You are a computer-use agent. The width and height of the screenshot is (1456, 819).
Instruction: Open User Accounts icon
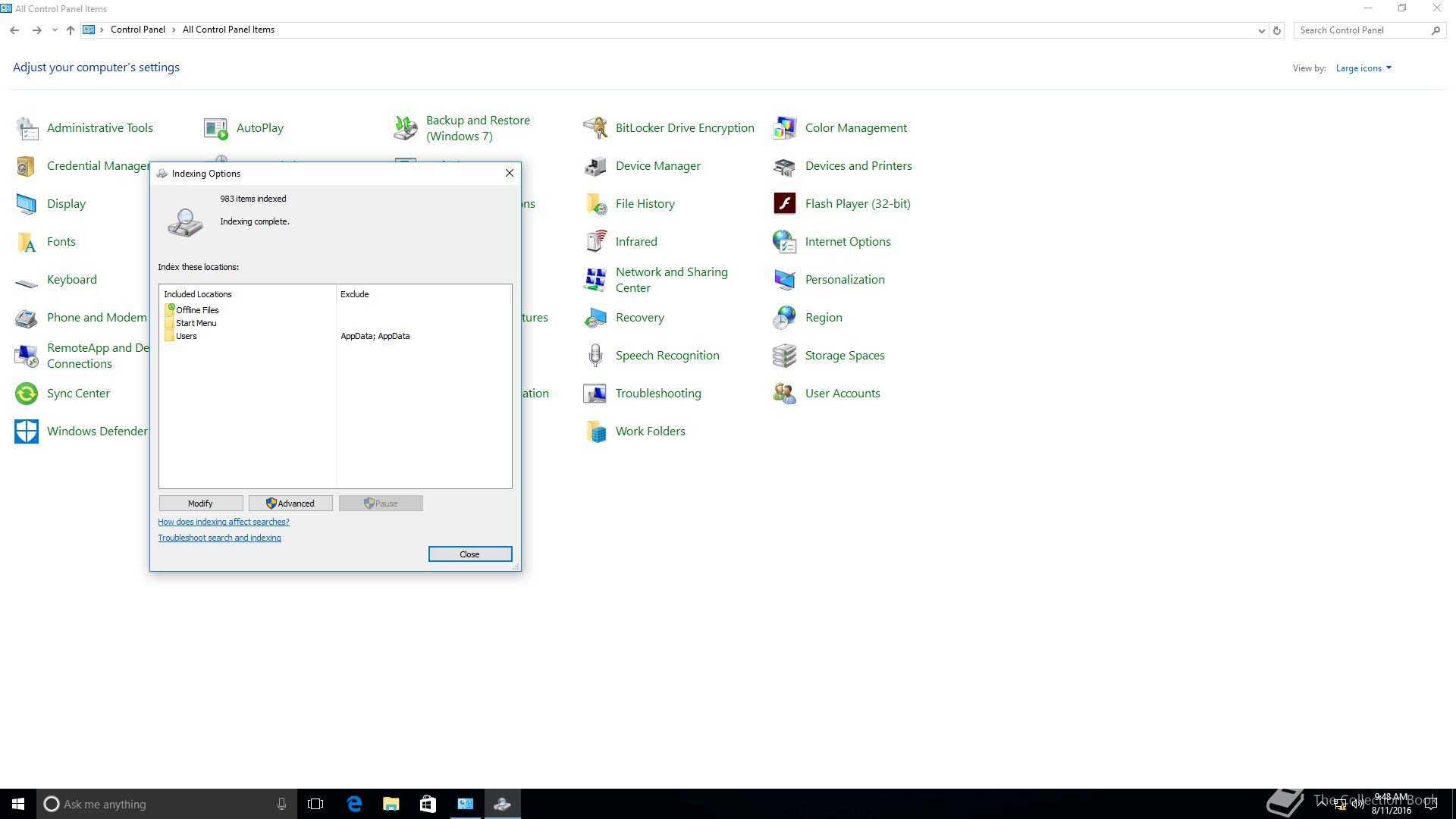pyautogui.click(x=785, y=394)
